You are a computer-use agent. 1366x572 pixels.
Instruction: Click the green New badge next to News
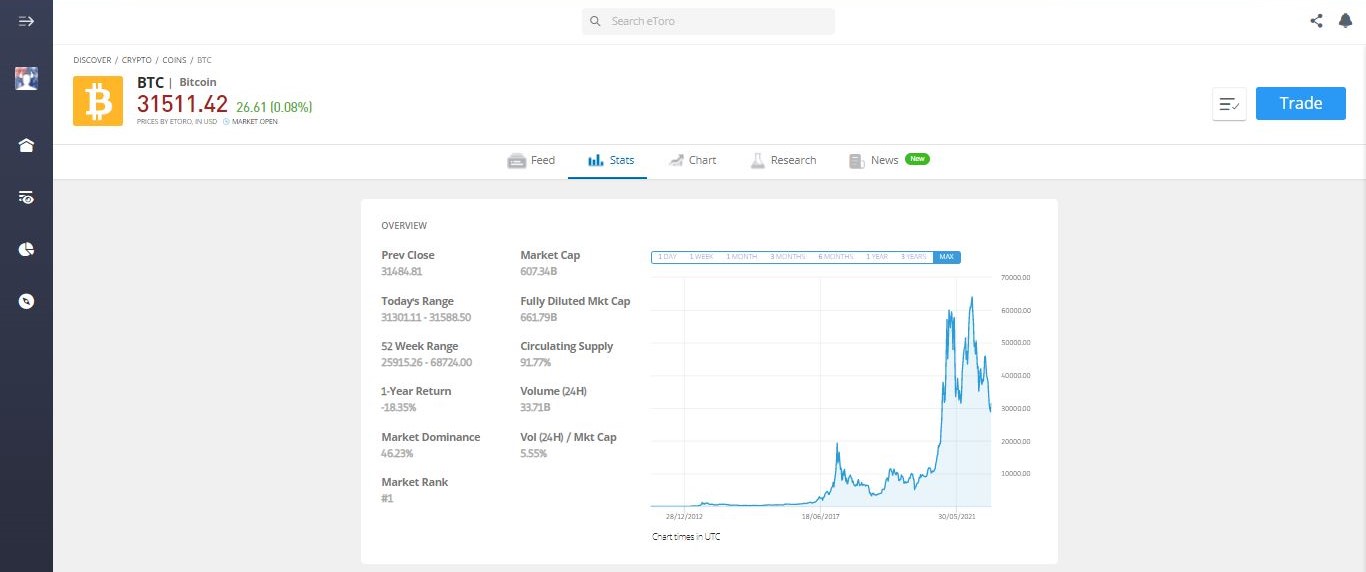[917, 158]
